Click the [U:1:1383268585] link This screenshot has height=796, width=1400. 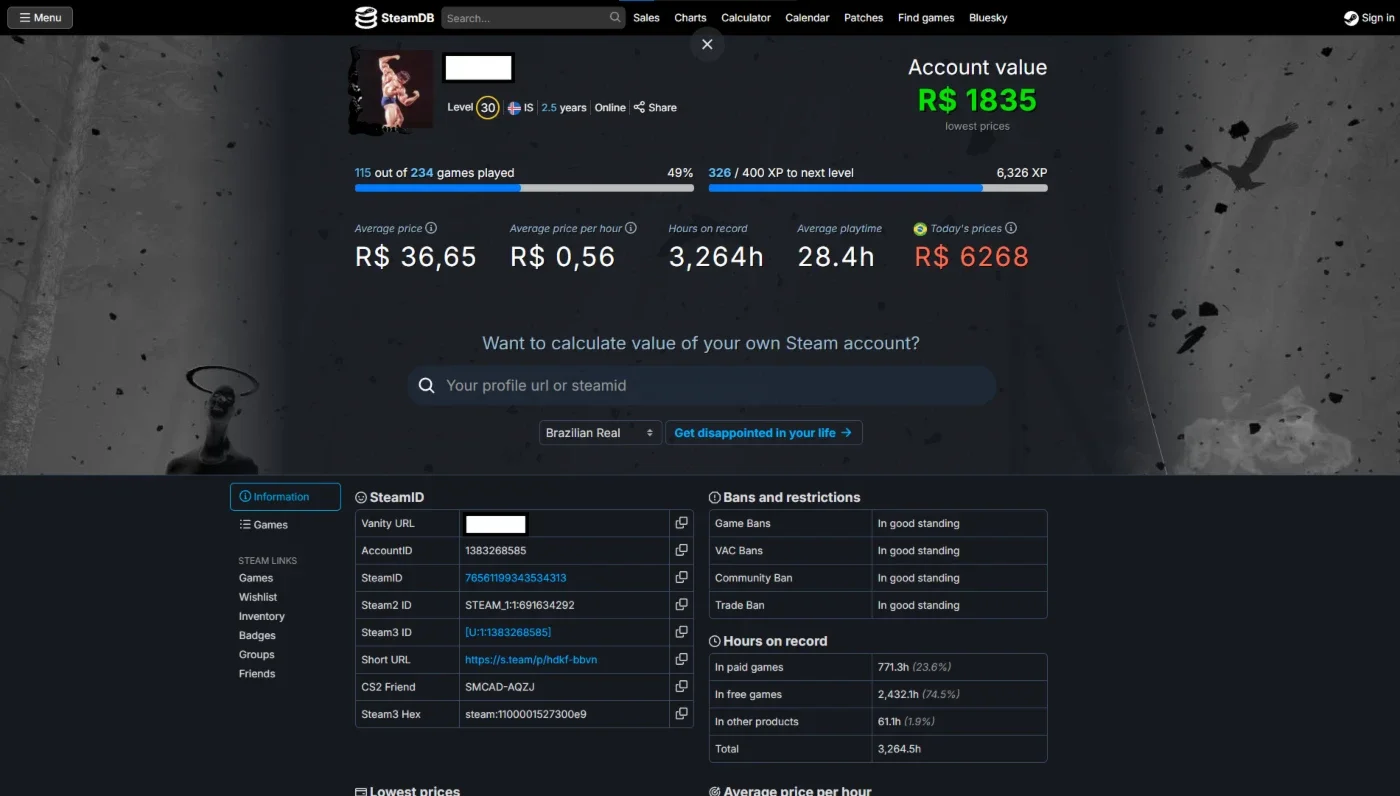(x=508, y=632)
